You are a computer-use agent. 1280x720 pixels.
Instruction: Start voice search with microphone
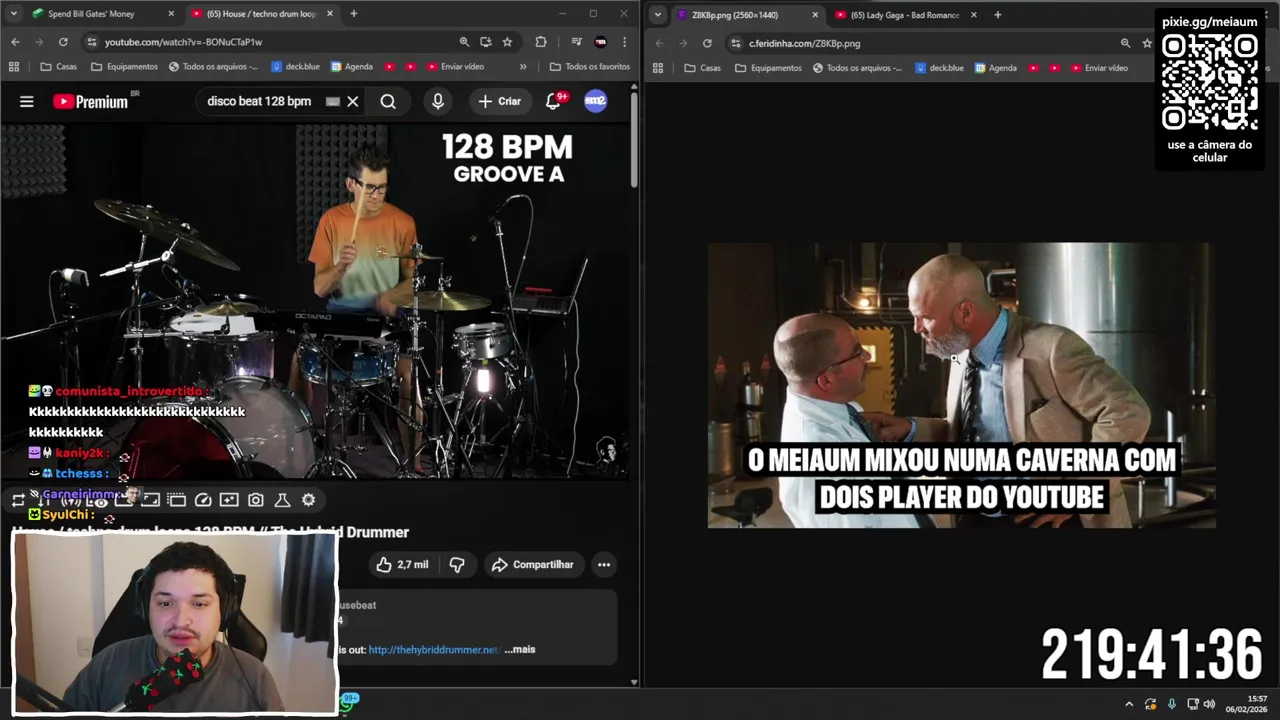click(x=438, y=101)
